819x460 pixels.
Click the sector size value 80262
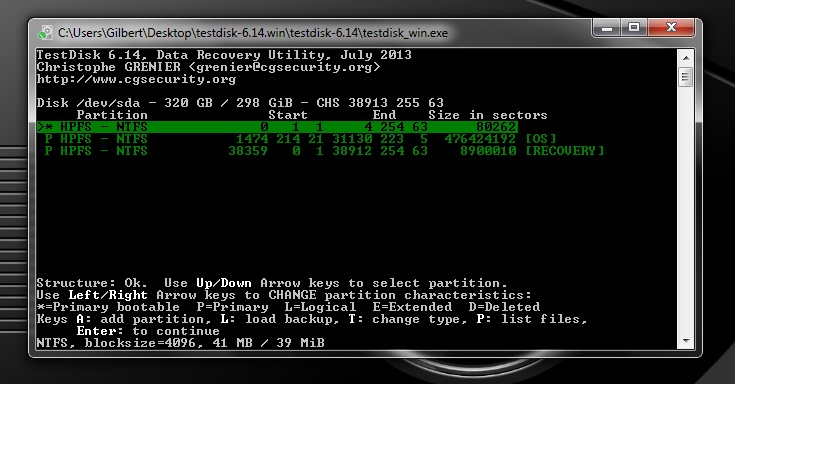(496, 127)
